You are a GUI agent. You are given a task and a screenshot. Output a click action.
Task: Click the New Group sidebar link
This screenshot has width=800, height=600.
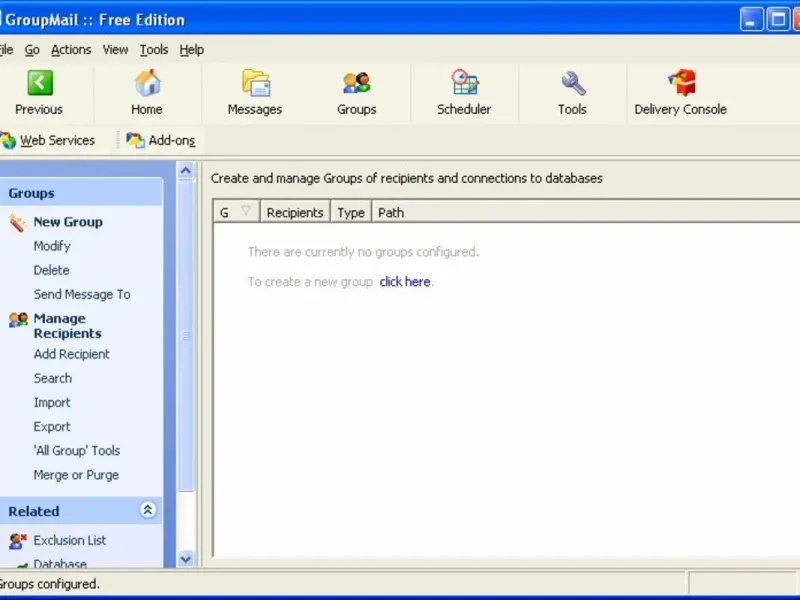(x=68, y=222)
